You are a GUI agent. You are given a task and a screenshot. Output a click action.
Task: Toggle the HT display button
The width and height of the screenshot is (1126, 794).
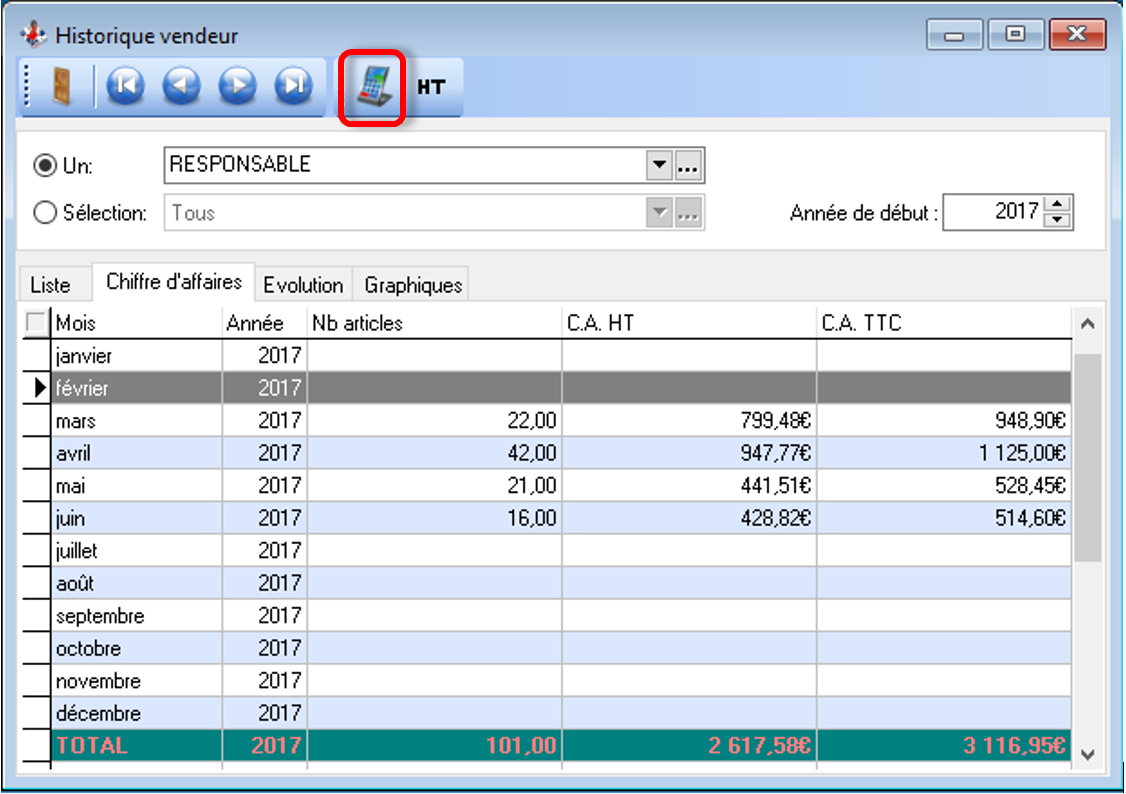click(431, 88)
